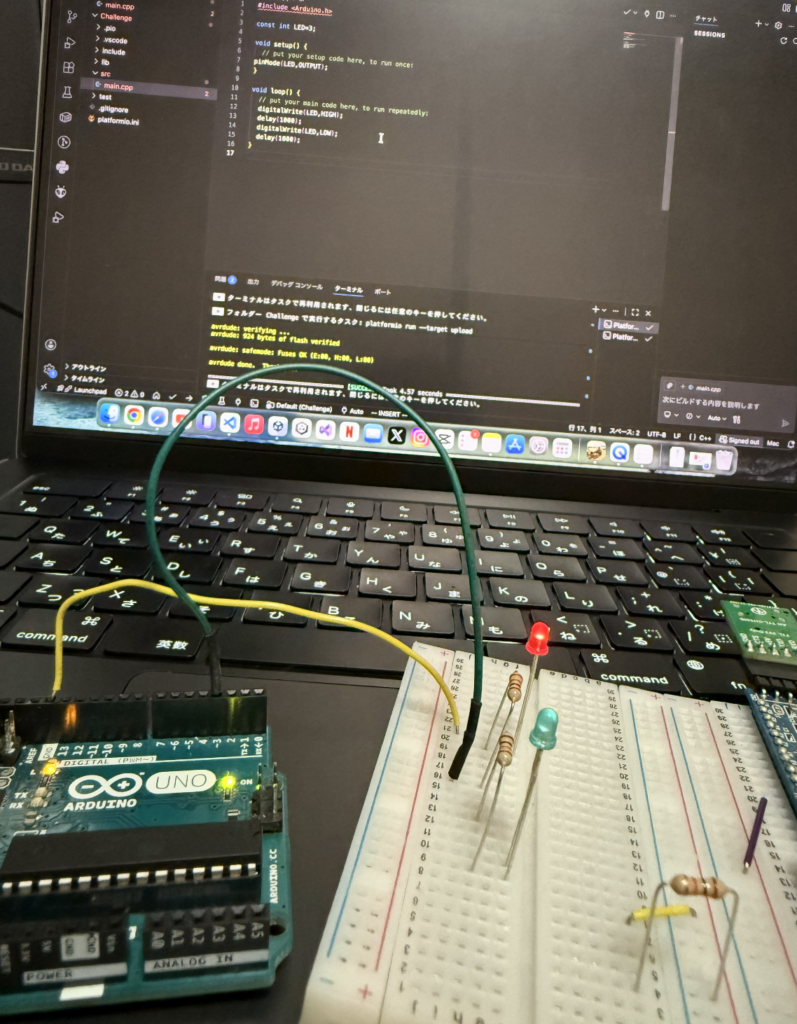The height and width of the screenshot is (1024, 797).
Task: Launch Google Chrome from the Dock
Action: (133, 415)
